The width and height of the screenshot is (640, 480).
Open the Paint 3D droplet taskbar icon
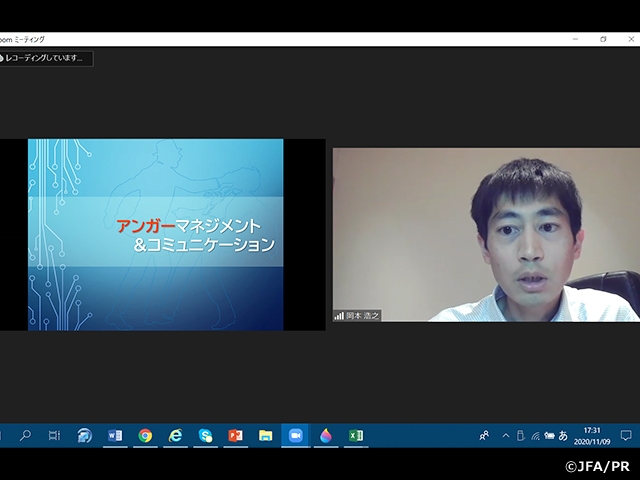325,435
